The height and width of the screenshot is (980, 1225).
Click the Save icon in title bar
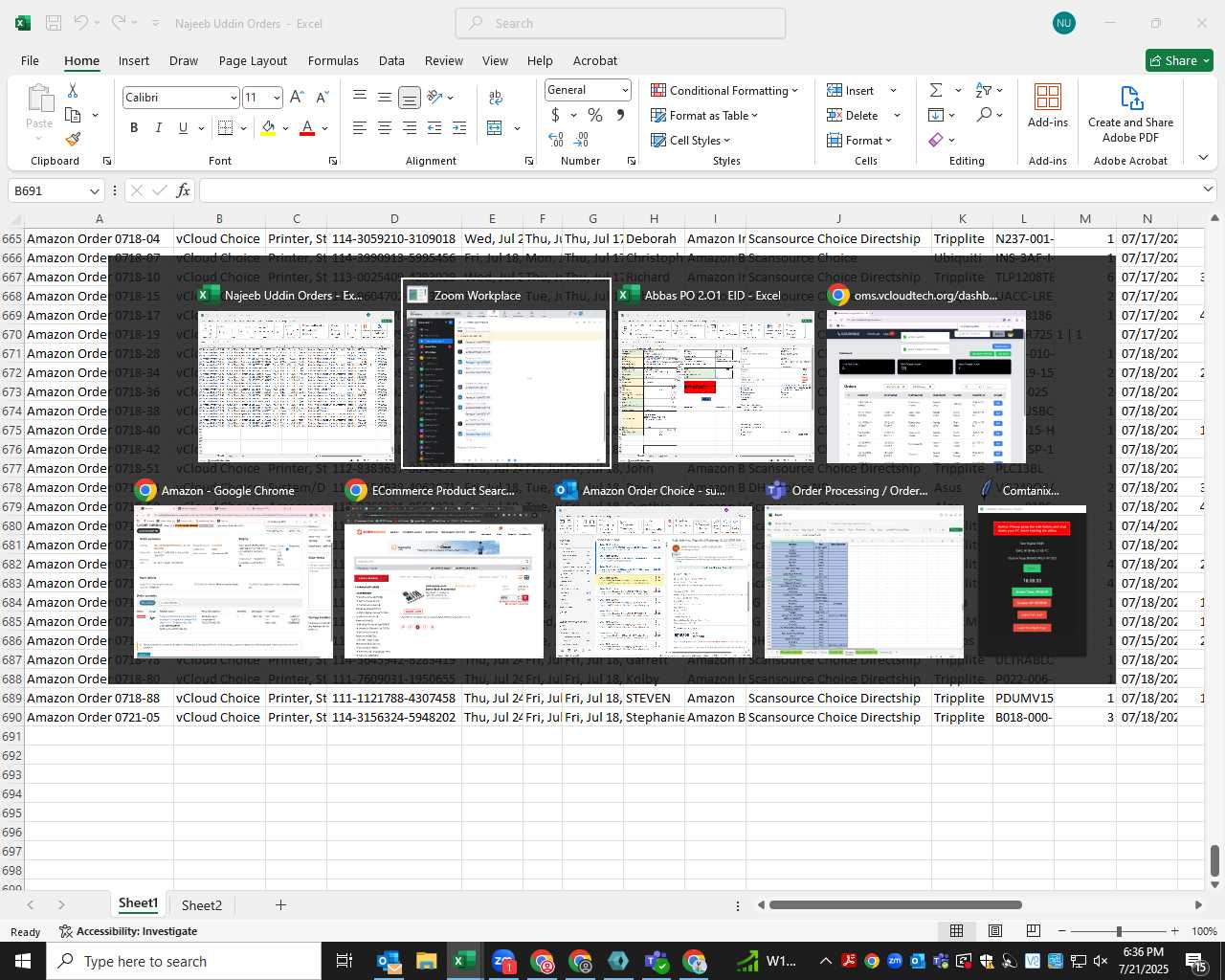coord(54,23)
